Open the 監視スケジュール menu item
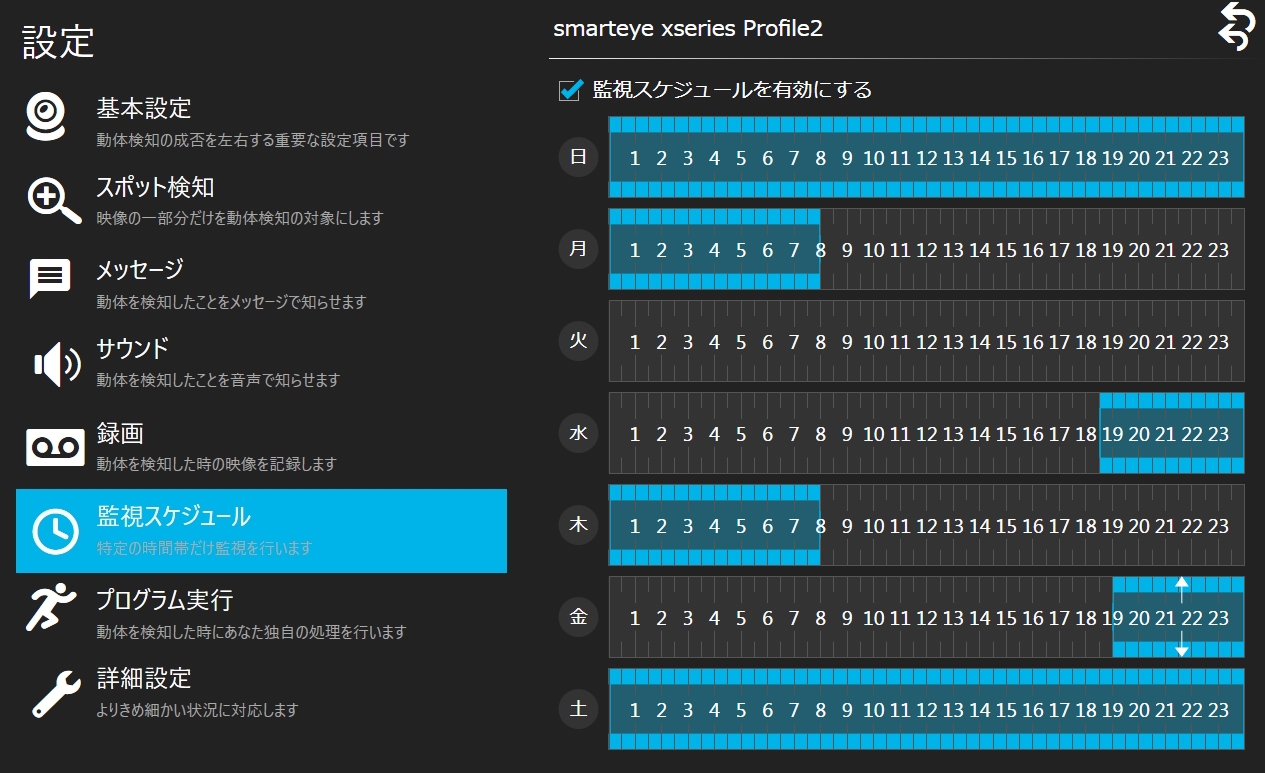 coord(261,530)
